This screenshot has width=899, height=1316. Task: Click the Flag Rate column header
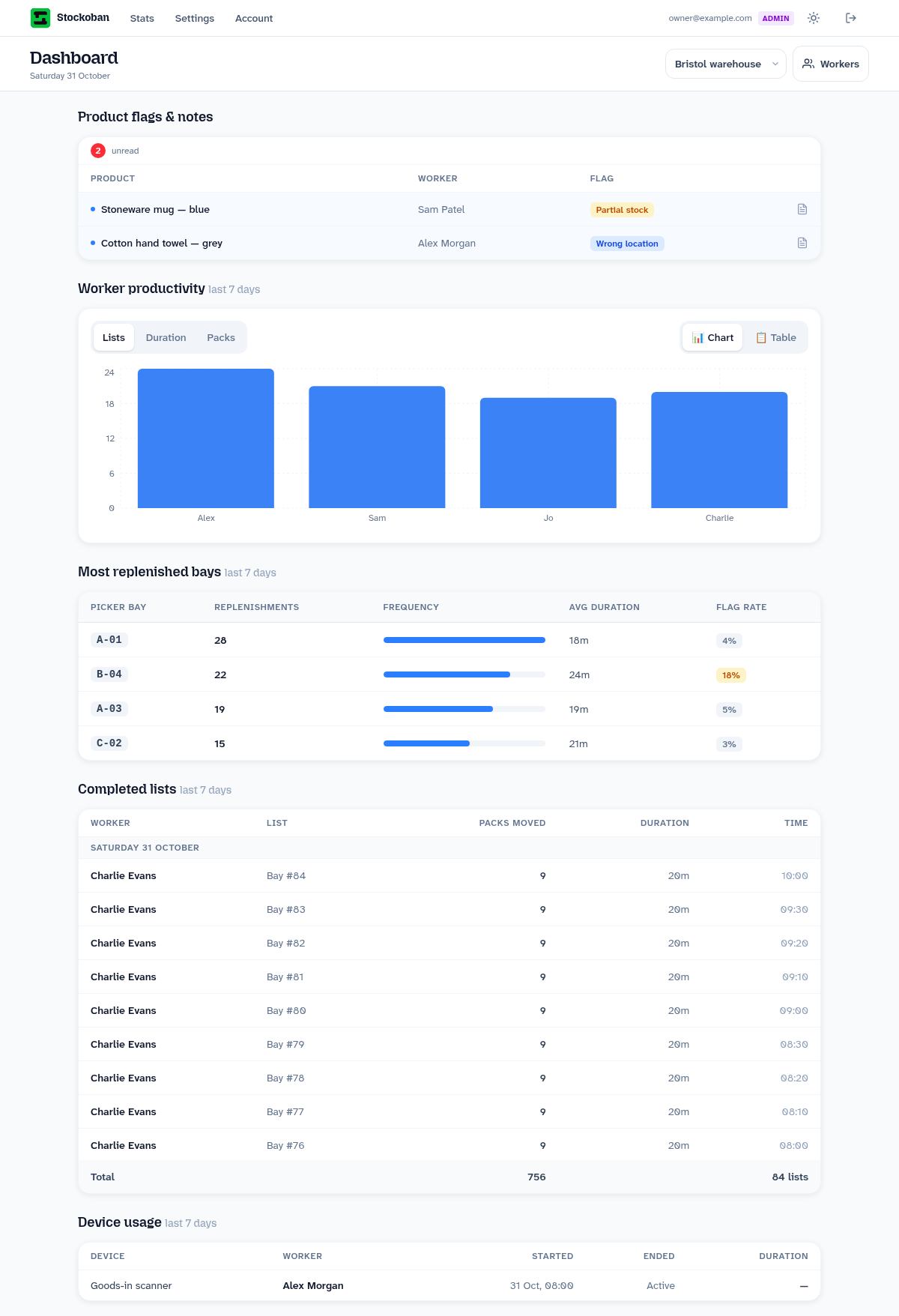click(x=741, y=607)
